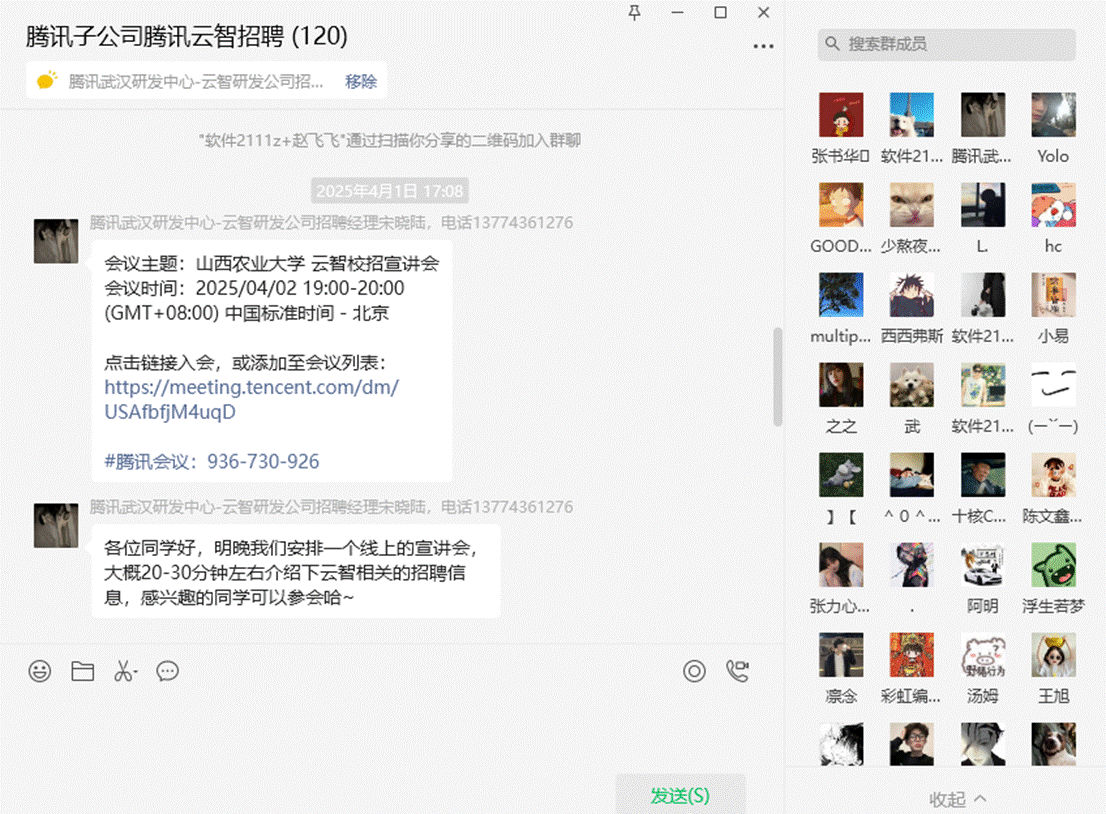Viewport: 1106px width, 814px height.
Task: Open sender avatar of 各位同学好 message
Action: (x=56, y=526)
